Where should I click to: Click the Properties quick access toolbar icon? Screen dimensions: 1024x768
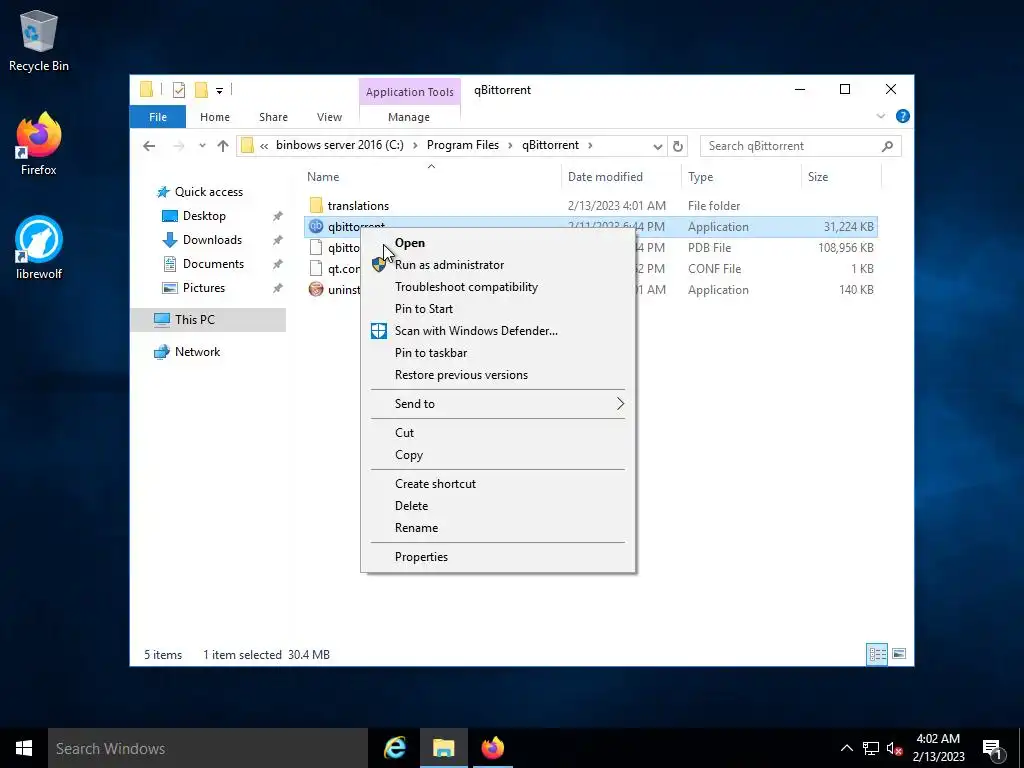coord(178,90)
